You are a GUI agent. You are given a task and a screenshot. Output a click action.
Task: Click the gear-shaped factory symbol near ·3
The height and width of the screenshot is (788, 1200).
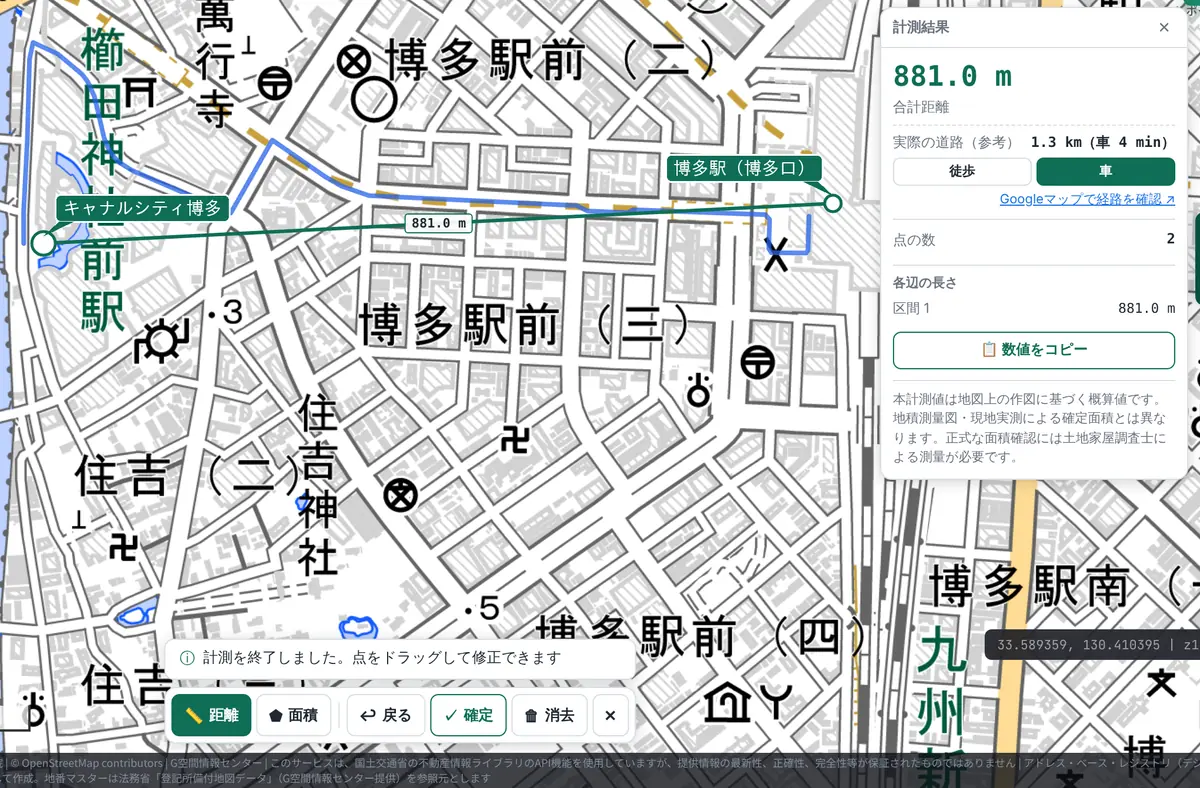tap(159, 342)
